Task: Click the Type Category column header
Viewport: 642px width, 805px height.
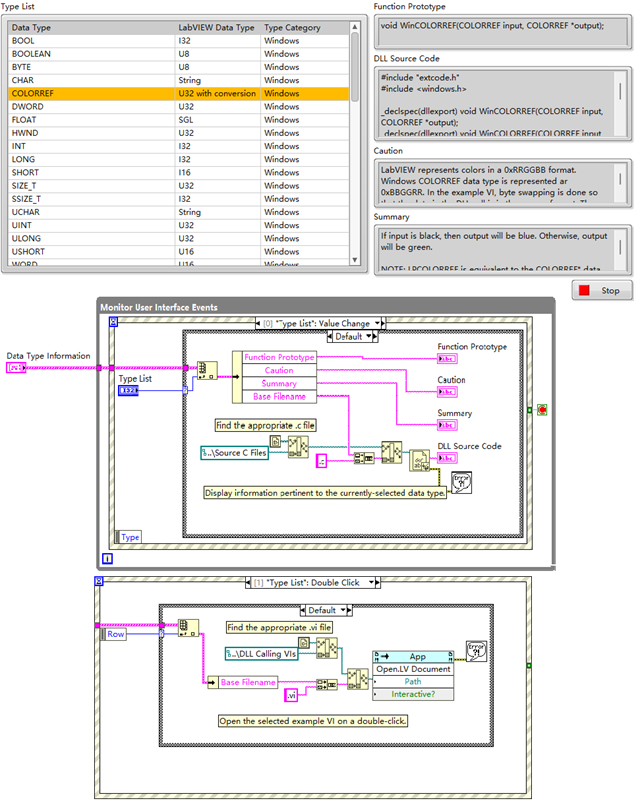Action: click(305, 28)
